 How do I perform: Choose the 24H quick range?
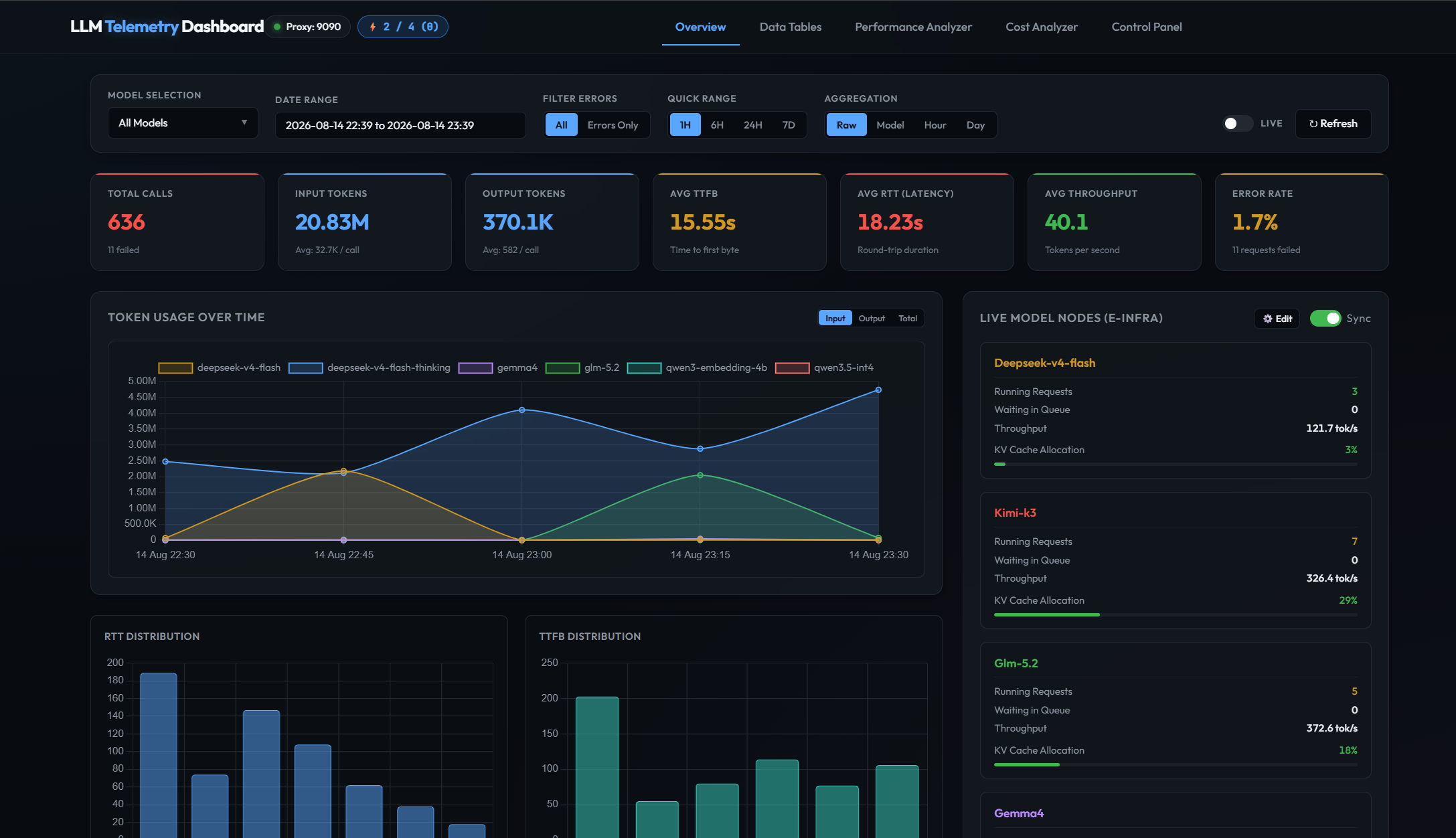click(752, 125)
